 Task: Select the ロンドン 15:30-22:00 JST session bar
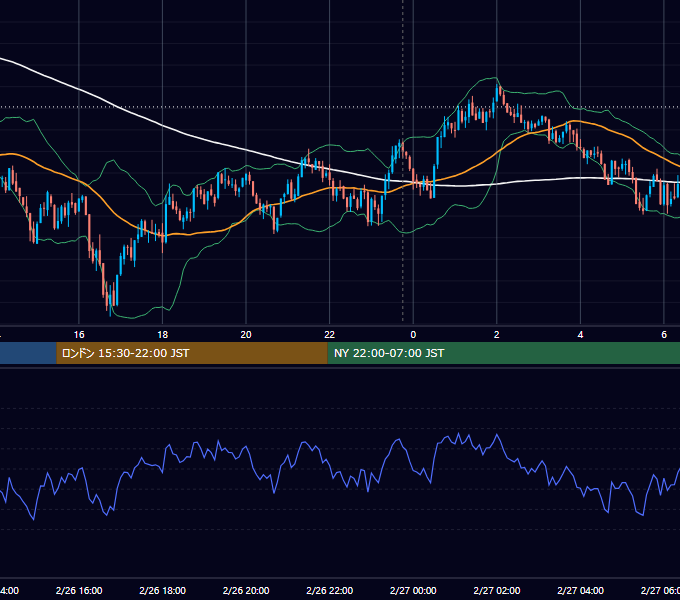192,353
